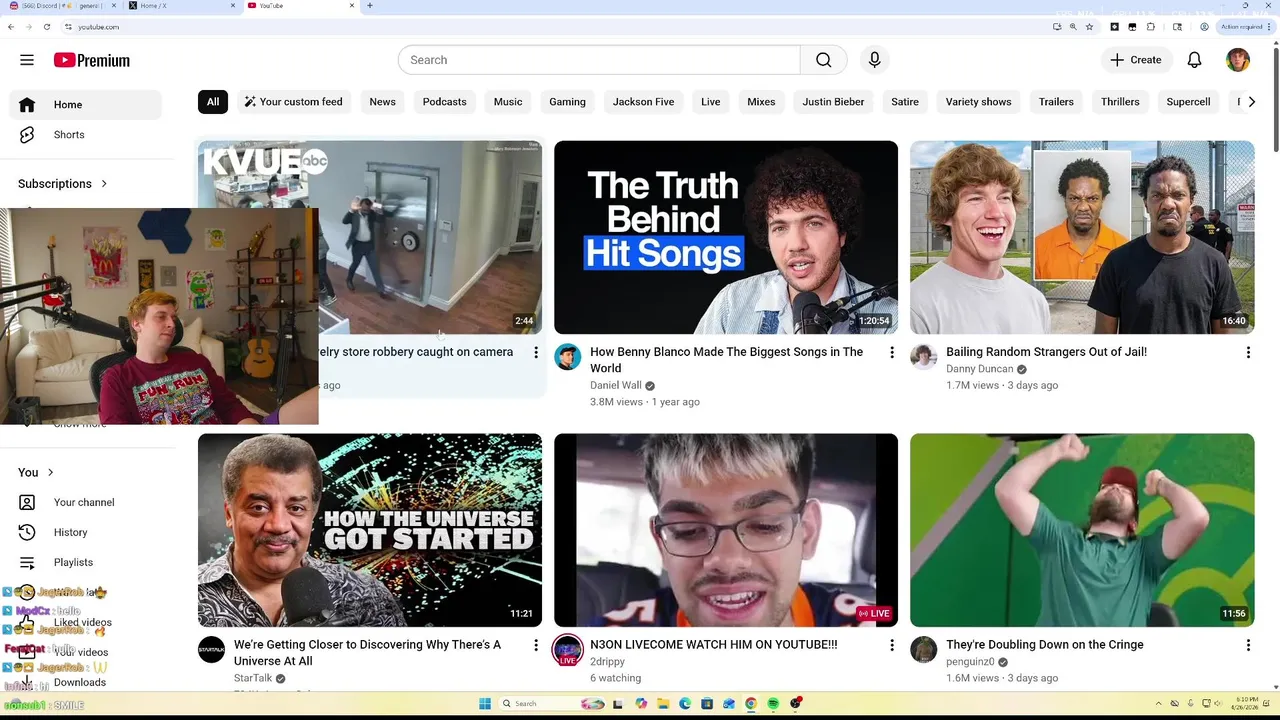Click the youtube.com address bar
1280x720 pixels.
click(x=550, y=27)
